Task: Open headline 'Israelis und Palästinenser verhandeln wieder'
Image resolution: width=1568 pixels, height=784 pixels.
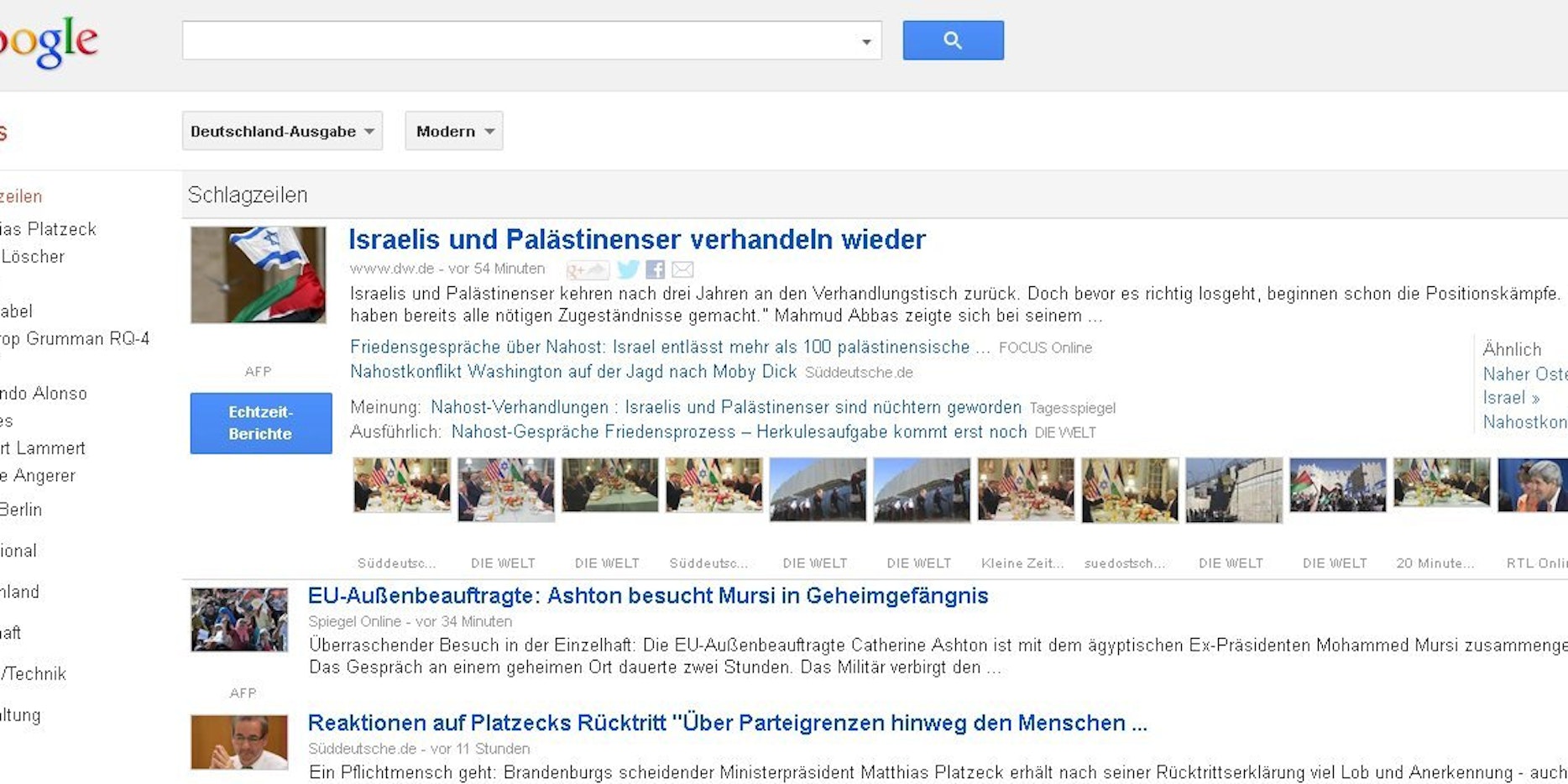Action: [x=637, y=239]
